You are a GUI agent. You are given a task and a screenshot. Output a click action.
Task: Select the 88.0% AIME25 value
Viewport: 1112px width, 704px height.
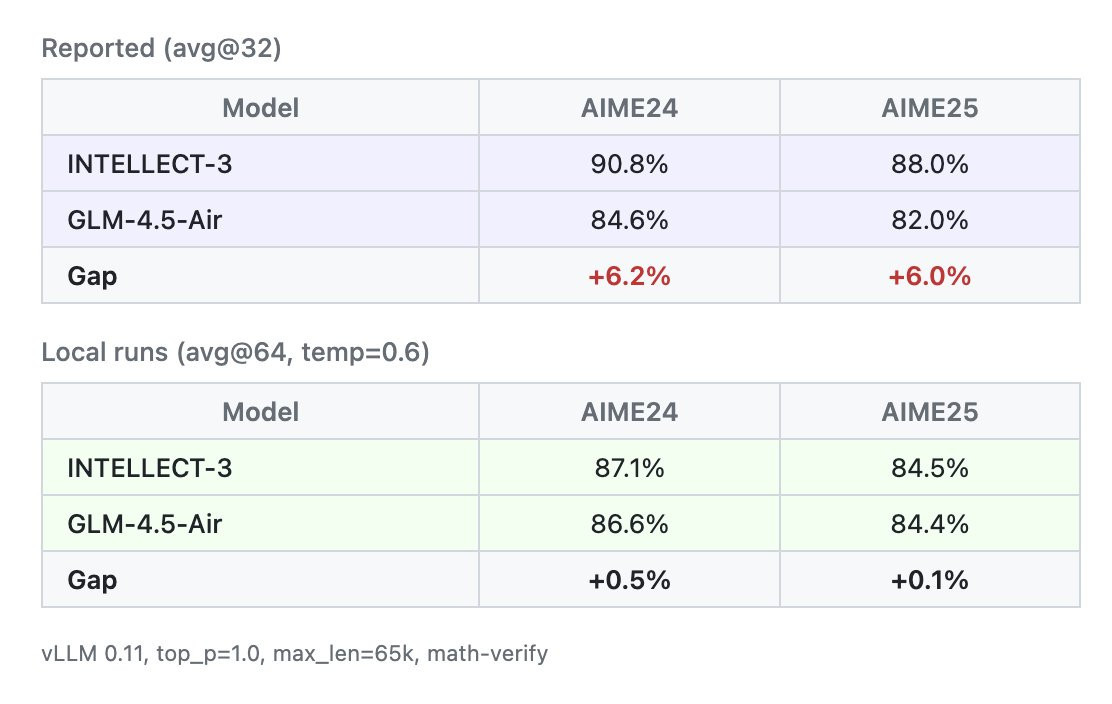(929, 164)
